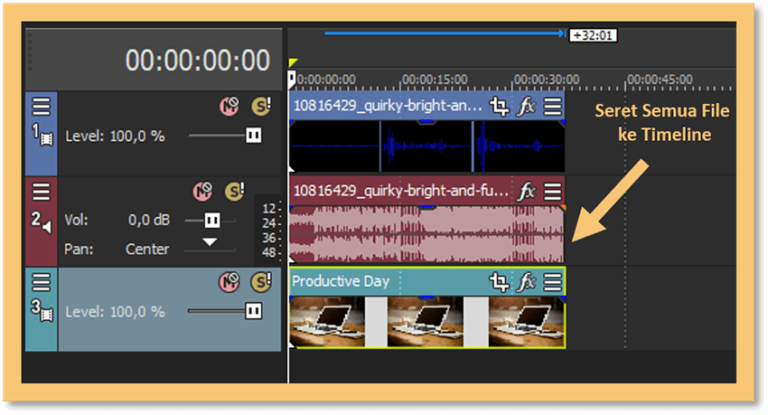The height and width of the screenshot is (415, 768).
Task: Select track 1 clip title 10816429_quirky-bright-an...
Action: 388,105
